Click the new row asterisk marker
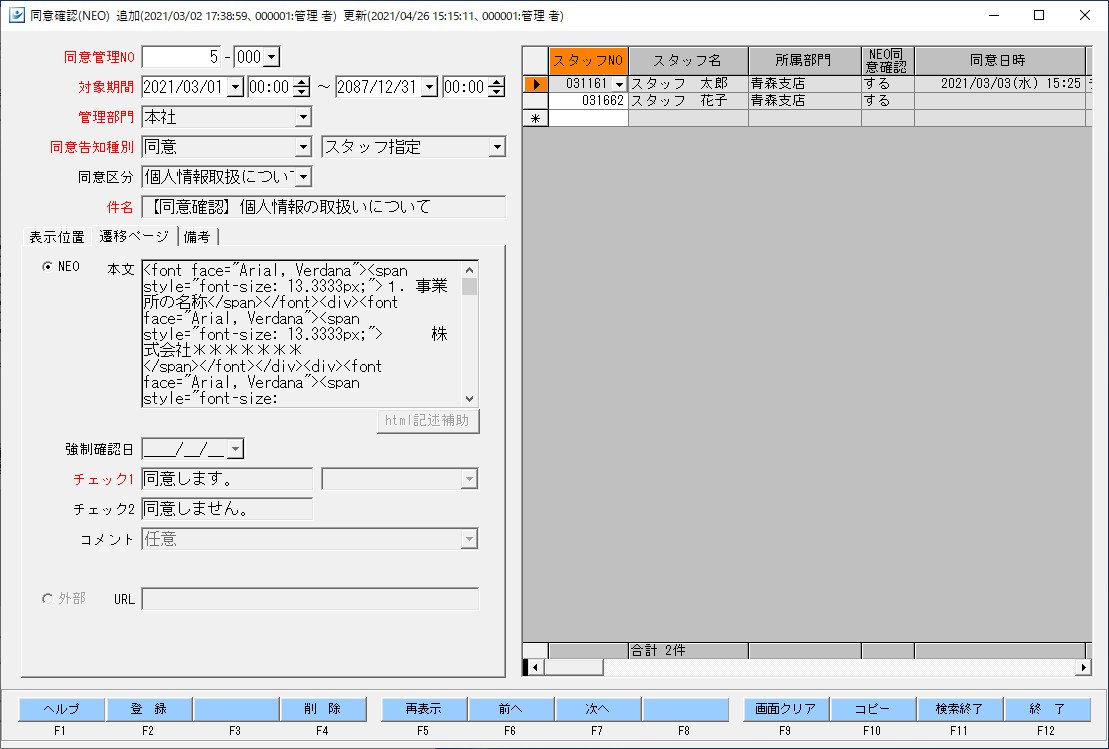The image size is (1109, 749). click(535, 118)
